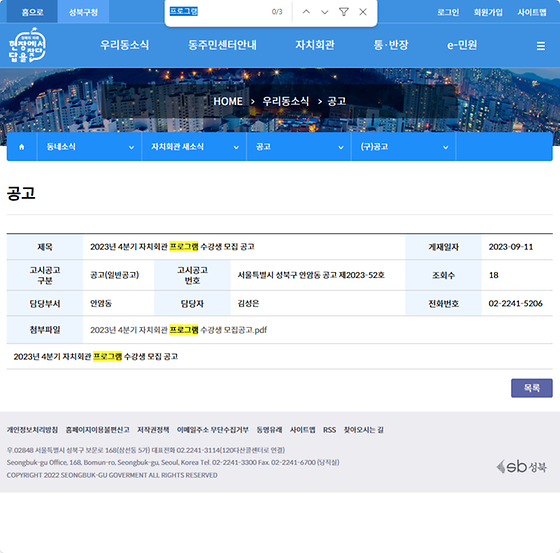Viewport: 560px width, 553px height.
Task: Click 공고 in the breadcrumb
Action: 337,101
